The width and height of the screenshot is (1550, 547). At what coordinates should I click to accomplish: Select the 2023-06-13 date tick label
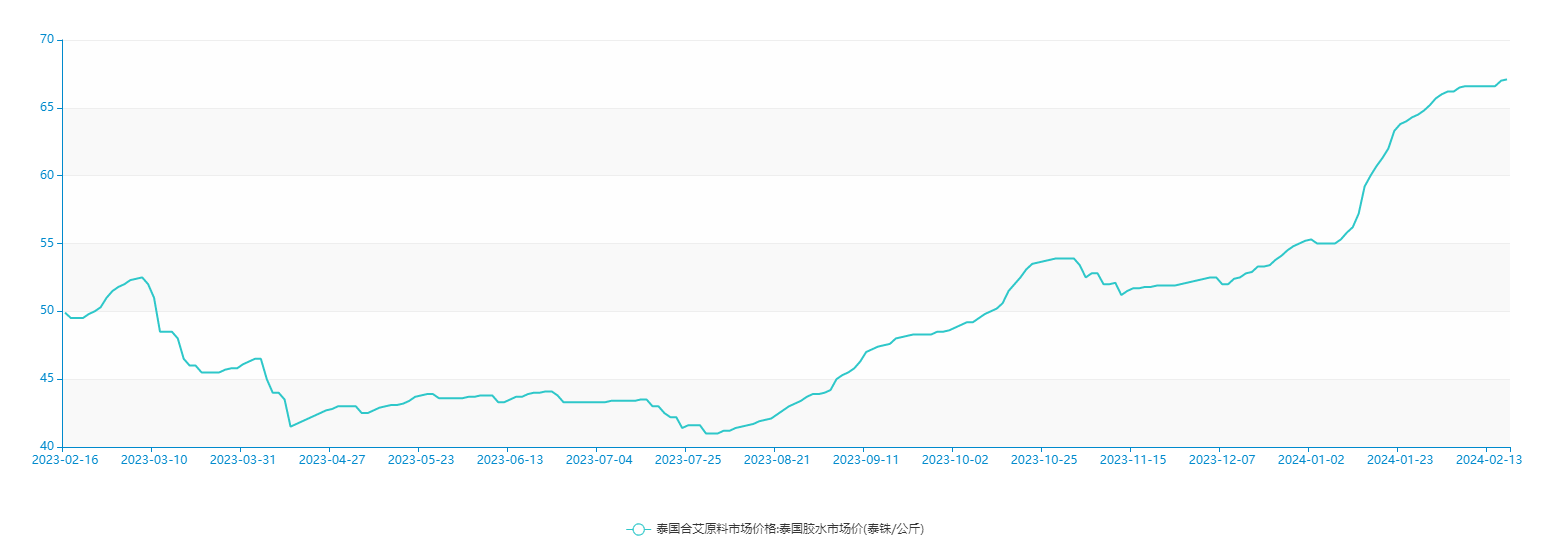click(510, 460)
